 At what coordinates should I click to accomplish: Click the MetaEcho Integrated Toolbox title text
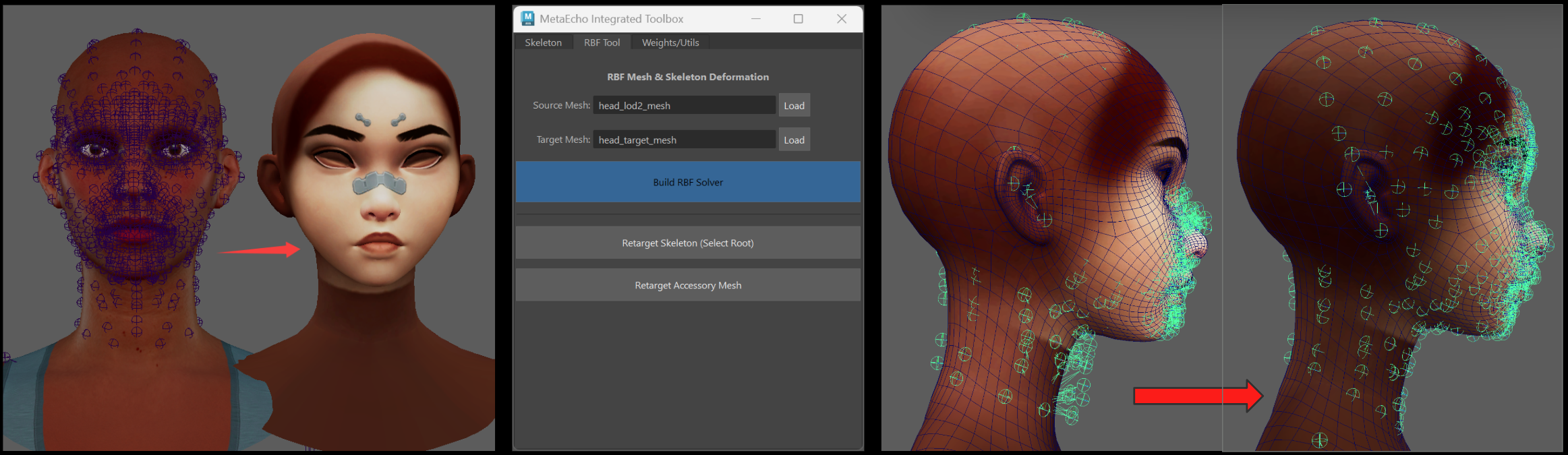611,19
